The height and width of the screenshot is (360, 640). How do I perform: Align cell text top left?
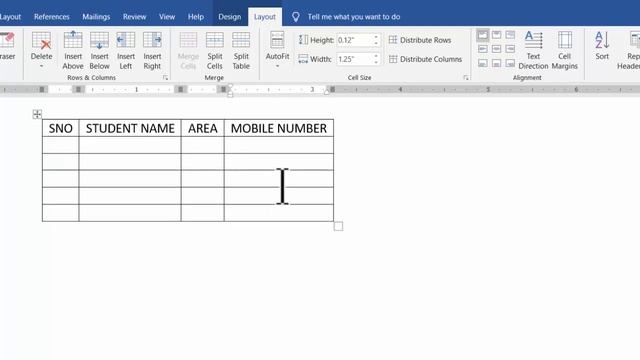(x=482, y=35)
